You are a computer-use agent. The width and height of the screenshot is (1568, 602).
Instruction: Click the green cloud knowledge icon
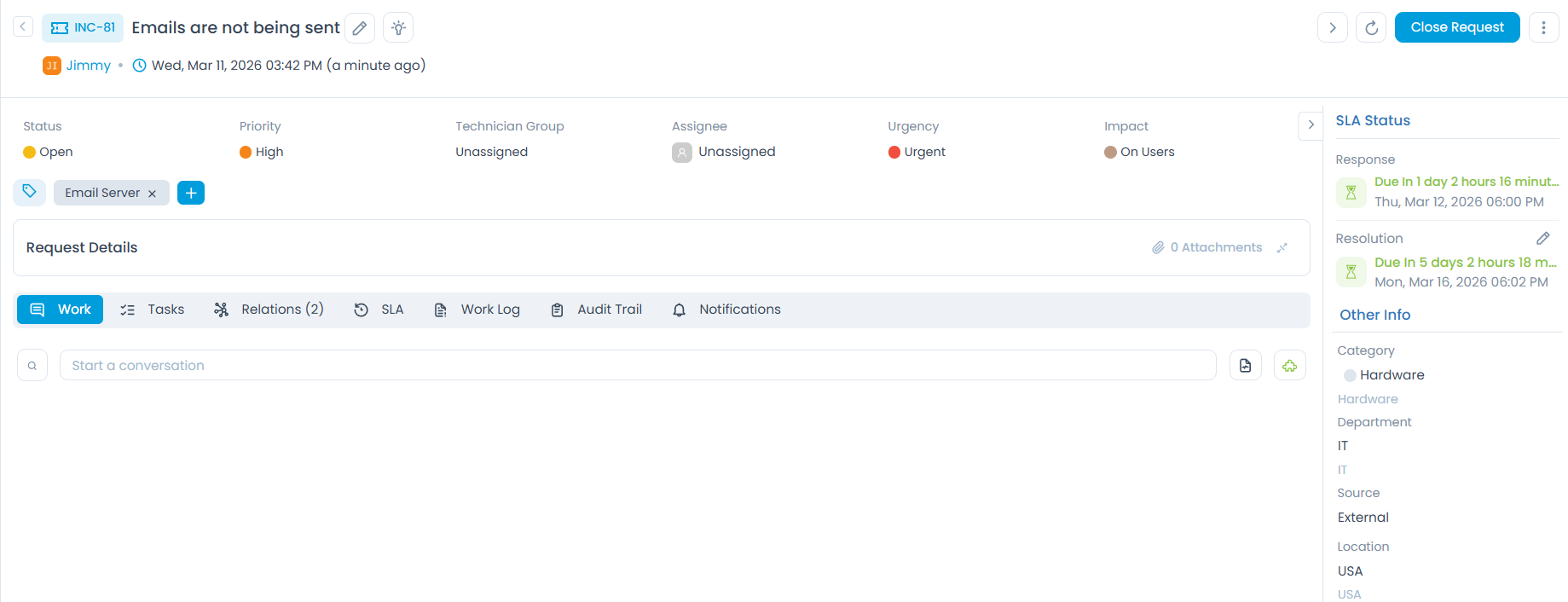click(x=1289, y=366)
